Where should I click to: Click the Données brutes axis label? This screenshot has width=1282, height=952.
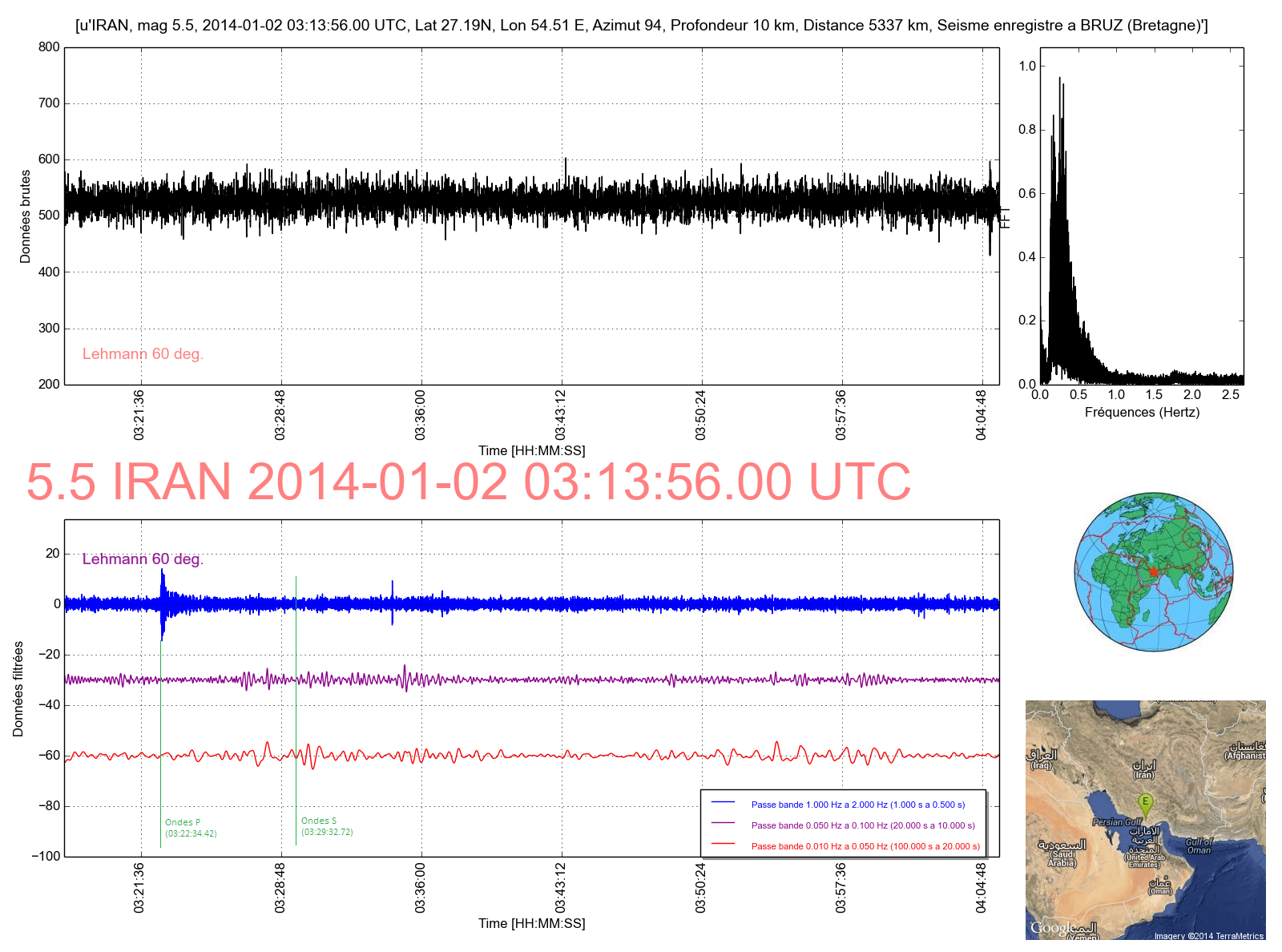pos(25,216)
